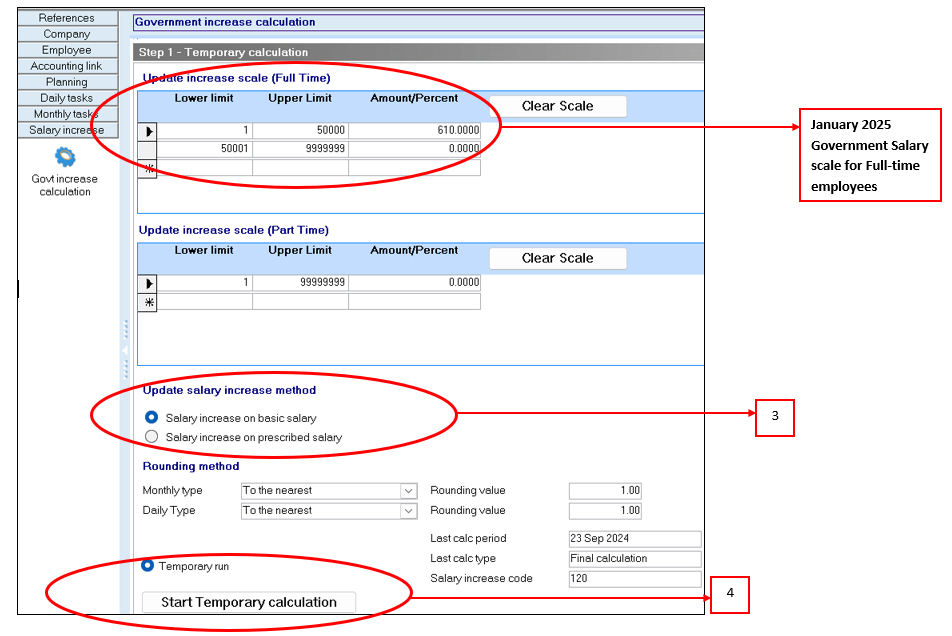This screenshot has width=952, height=636.
Task: Click the Monthly type Rounding value field
Action: 604,491
